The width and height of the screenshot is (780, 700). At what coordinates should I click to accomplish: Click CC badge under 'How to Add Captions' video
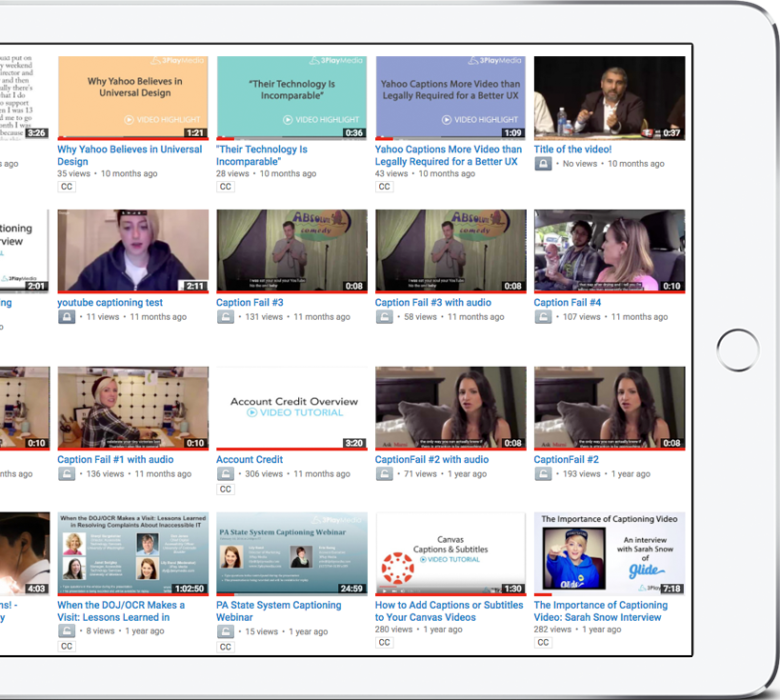384,643
